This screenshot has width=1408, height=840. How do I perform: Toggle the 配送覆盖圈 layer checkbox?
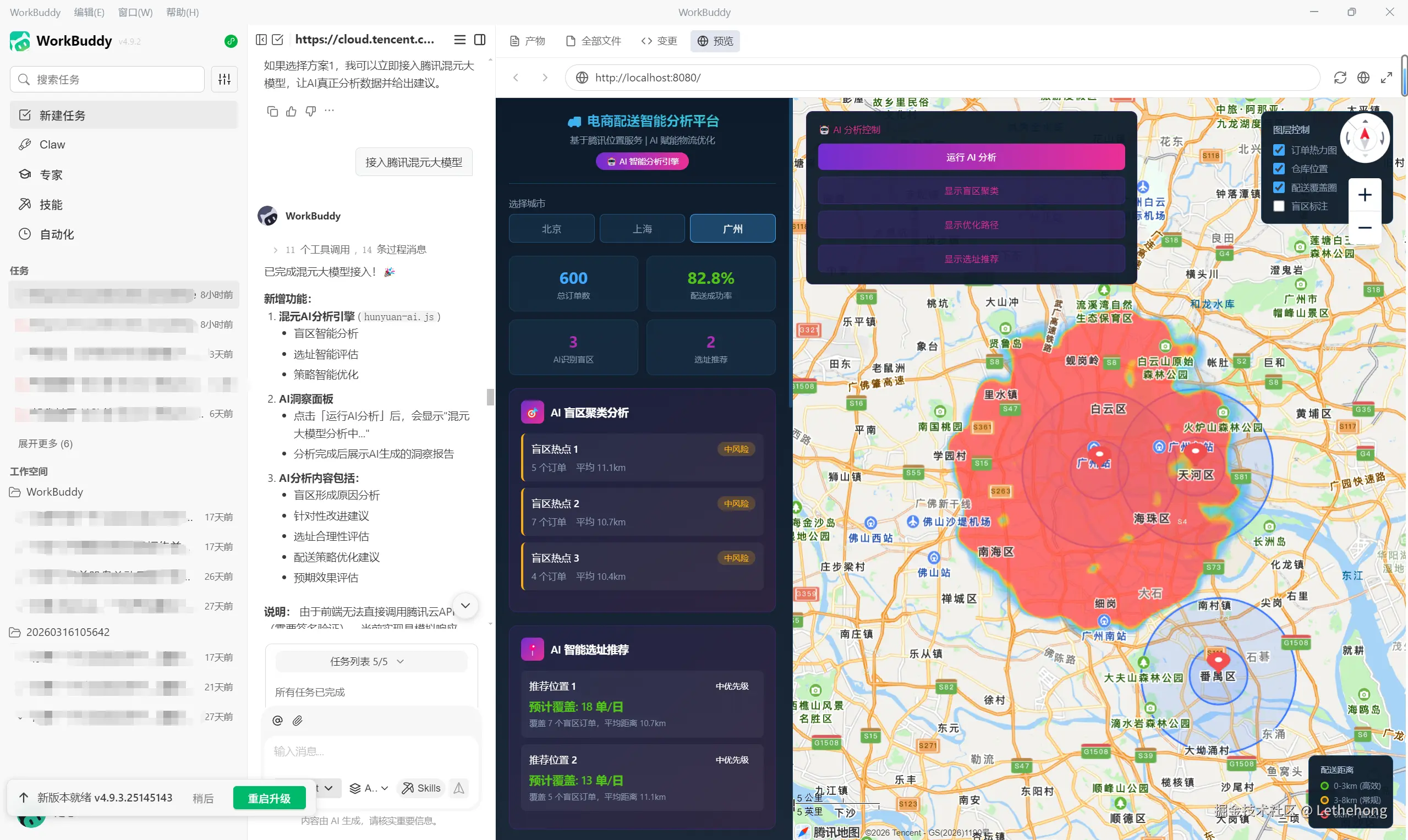[x=1278, y=188]
